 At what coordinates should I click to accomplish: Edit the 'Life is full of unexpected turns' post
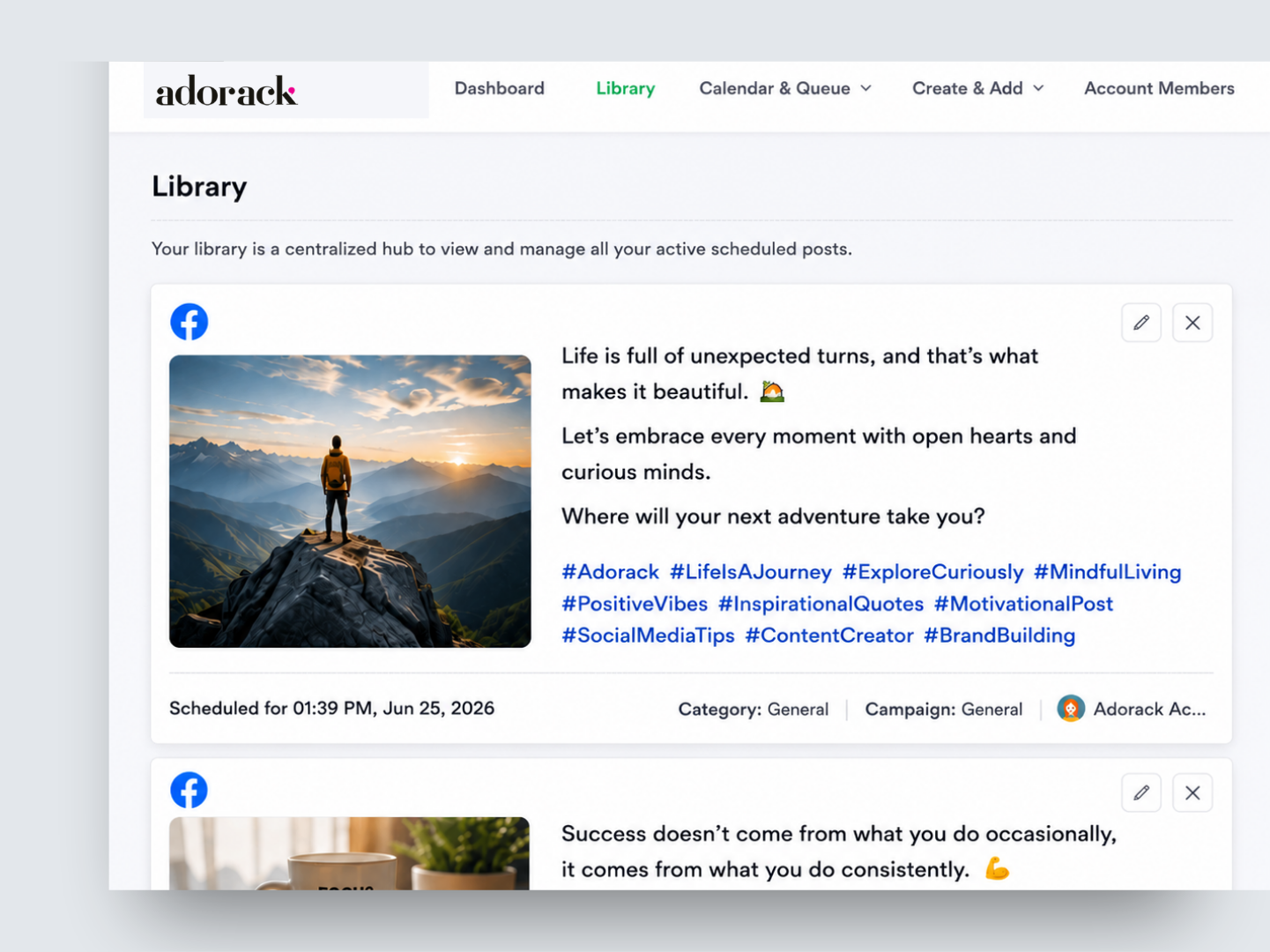point(1141,323)
